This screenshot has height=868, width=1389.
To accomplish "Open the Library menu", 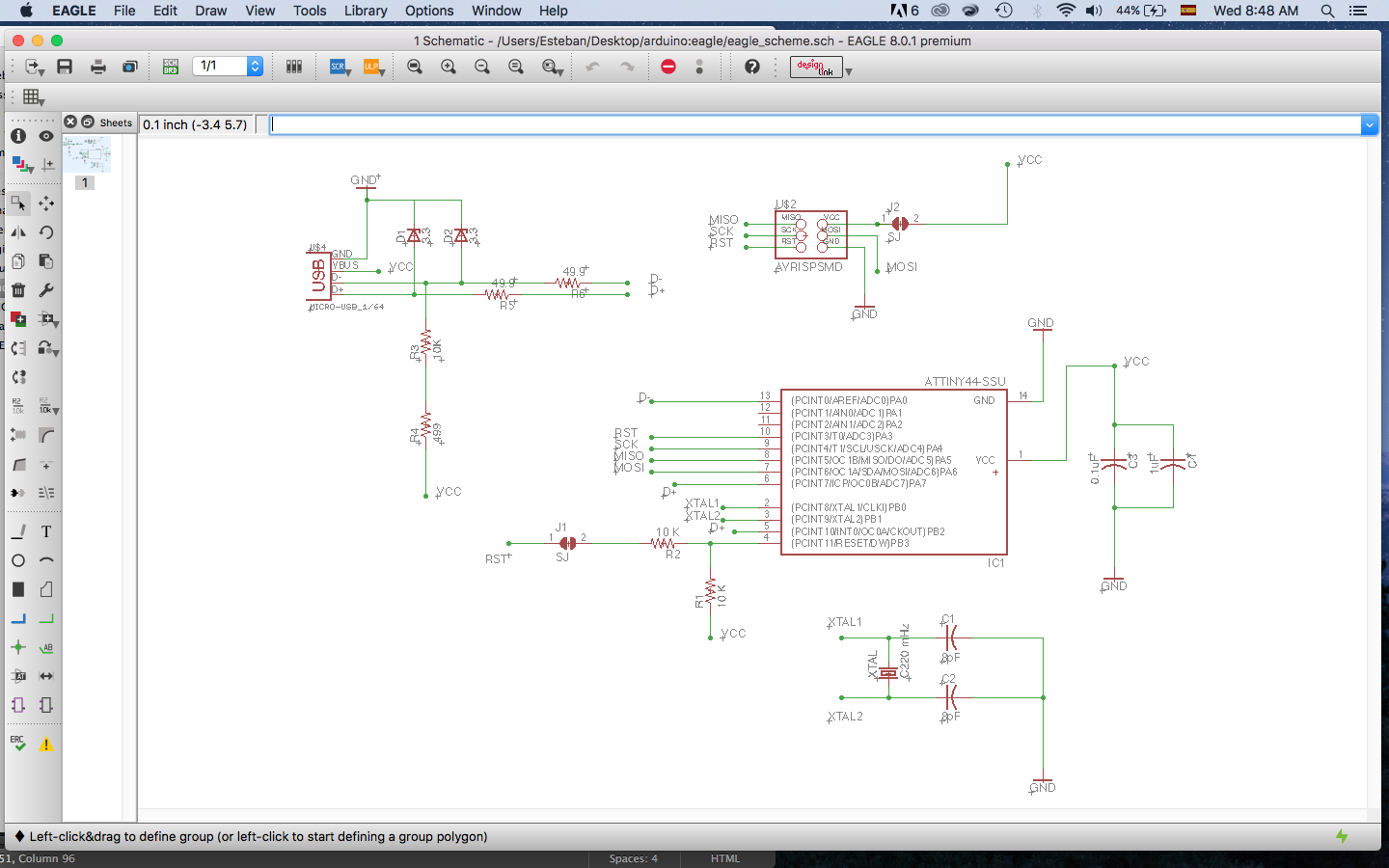I will pos(366,11).
